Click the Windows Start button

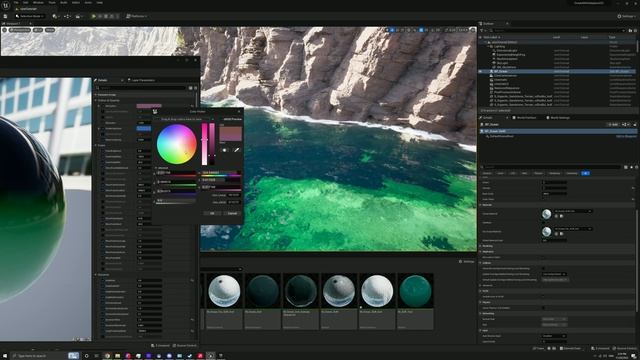(5, 356)
